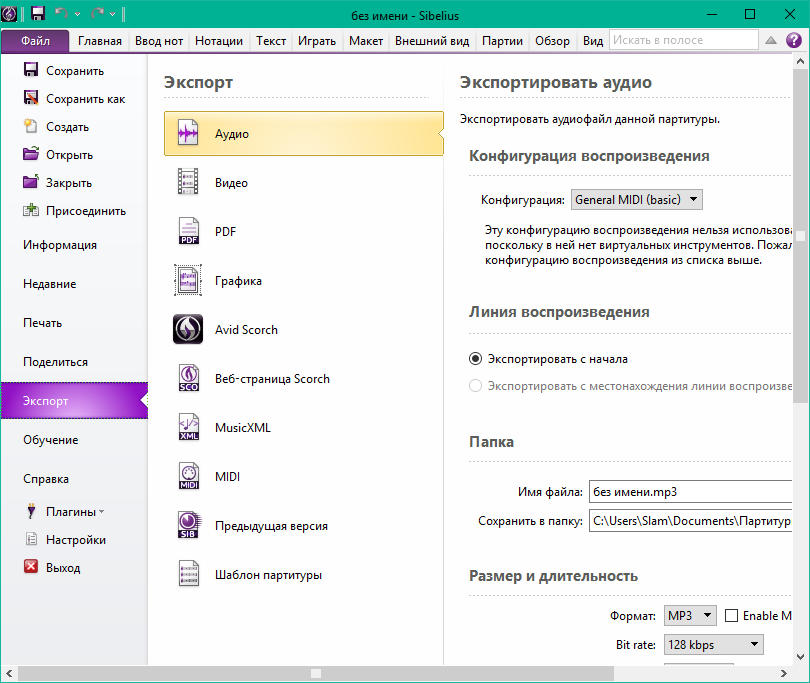
Task: Select Создать to create a new score
Action: coord(56,127)
